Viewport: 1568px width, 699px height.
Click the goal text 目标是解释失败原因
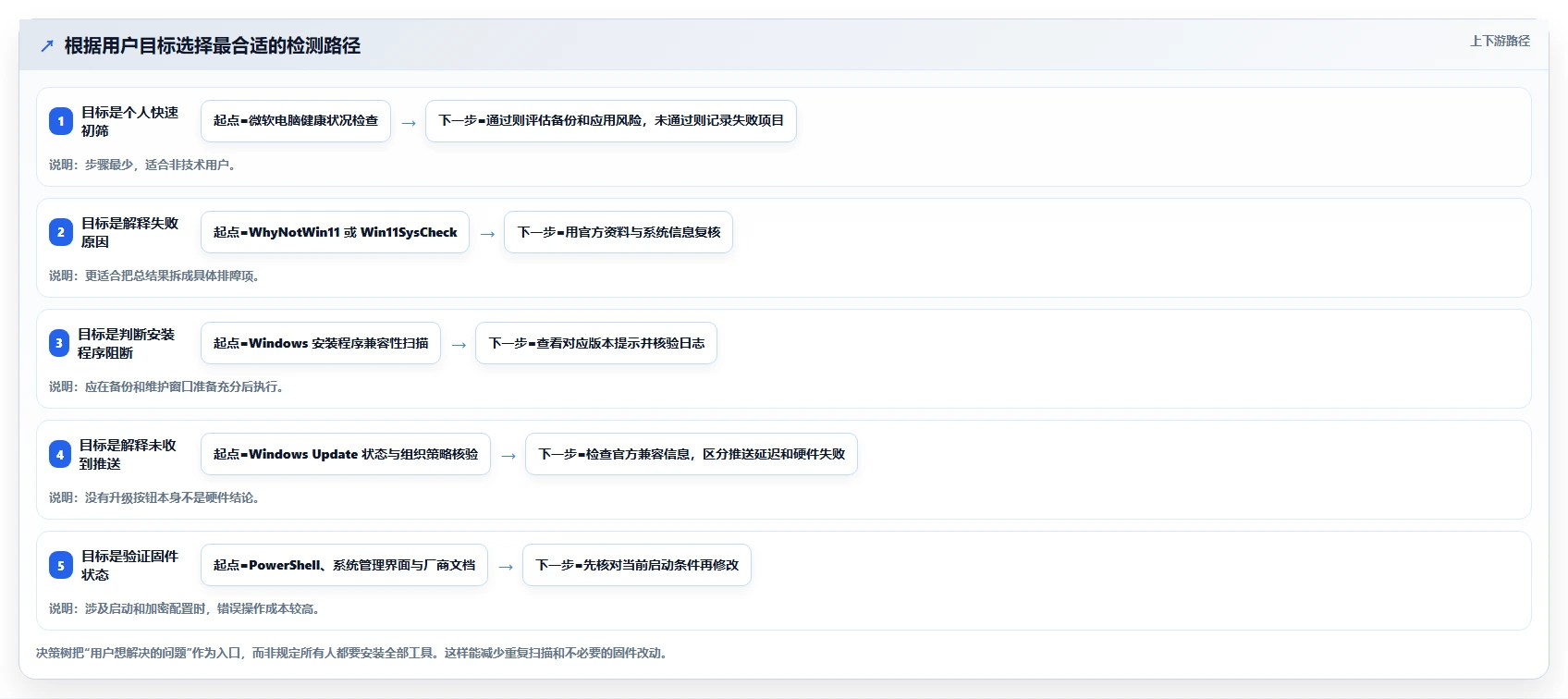[x=130, y=232]
